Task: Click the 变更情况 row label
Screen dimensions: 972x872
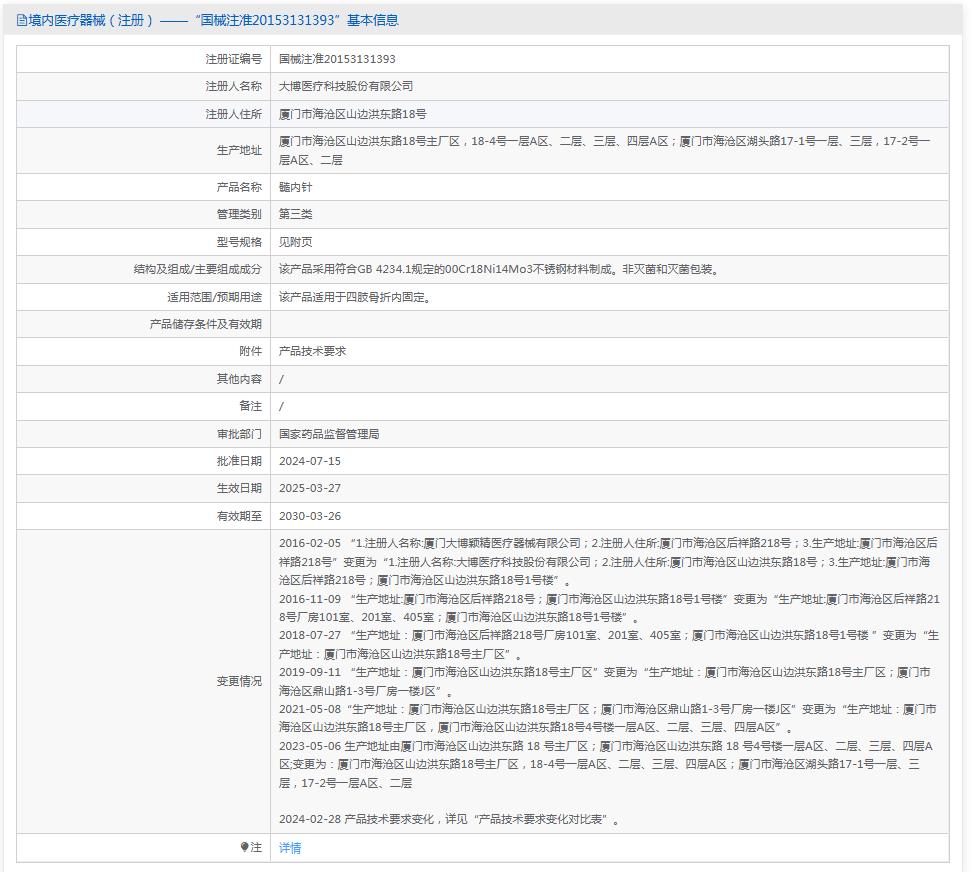Action: [x=239, y=681]
